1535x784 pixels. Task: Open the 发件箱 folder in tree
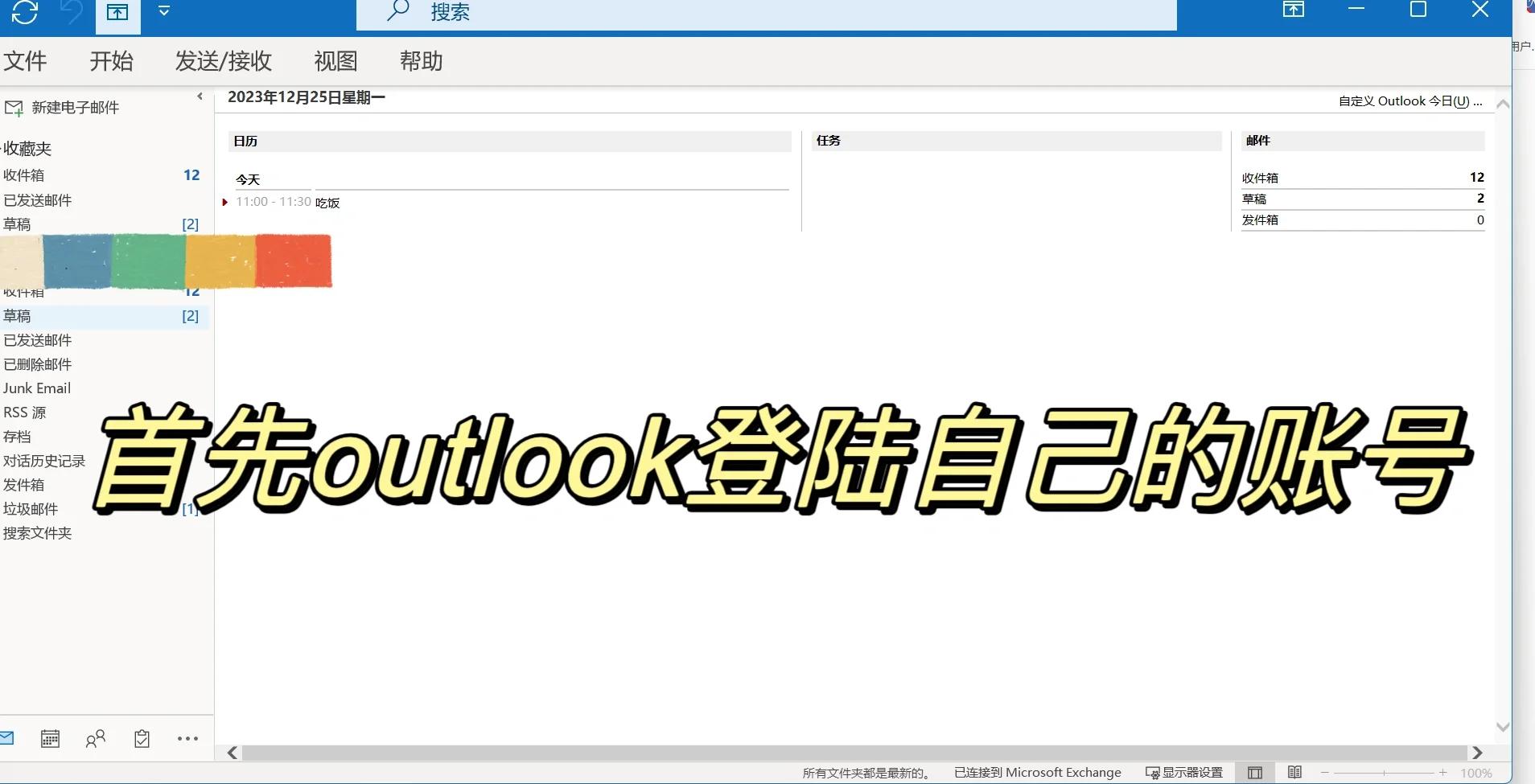(x=23, y=485)
